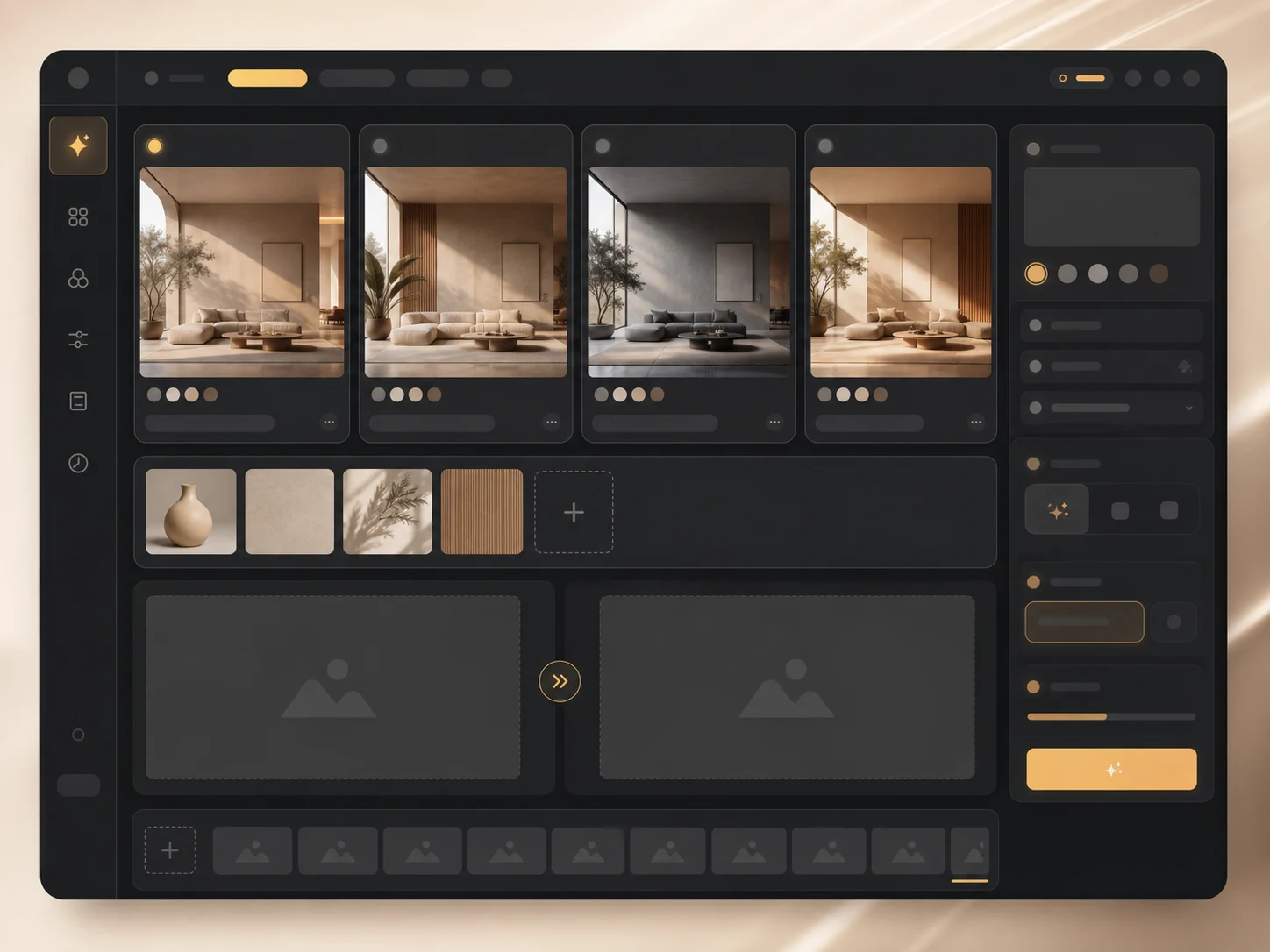The width and height of the screenshot is (1270, 952).
Task: Select the plain beige texture reference thumbnail
Action: pyautogui.click(x=289, y=511)
